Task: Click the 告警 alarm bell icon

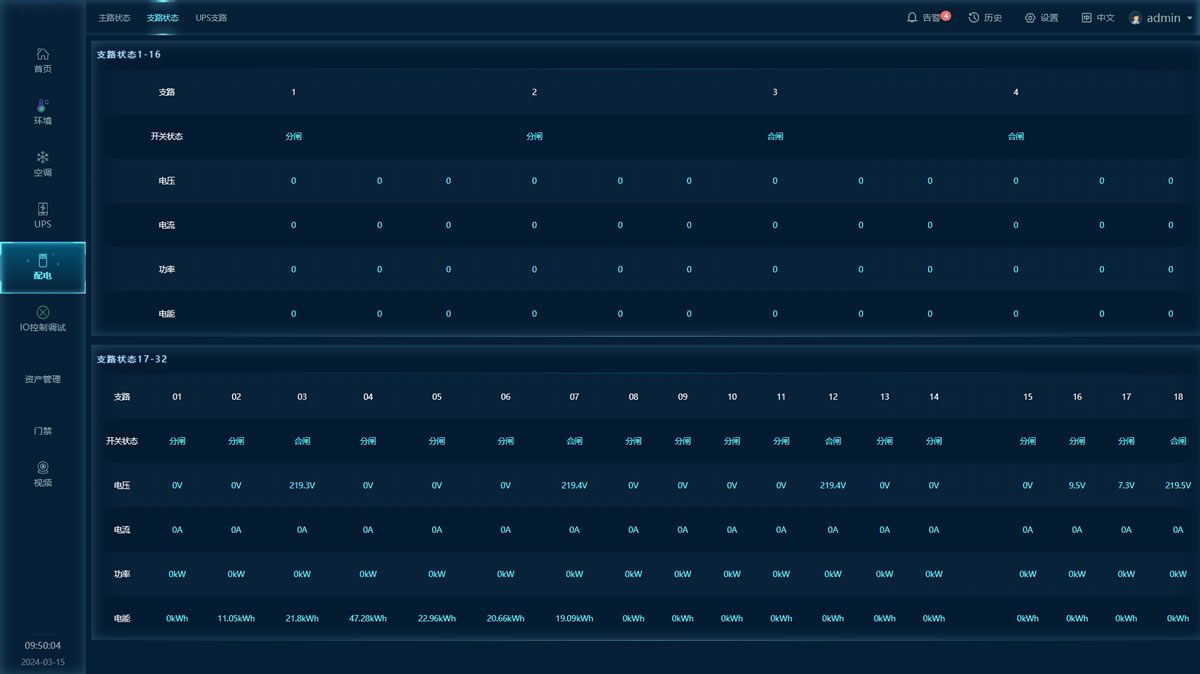Action: [912, 18]
